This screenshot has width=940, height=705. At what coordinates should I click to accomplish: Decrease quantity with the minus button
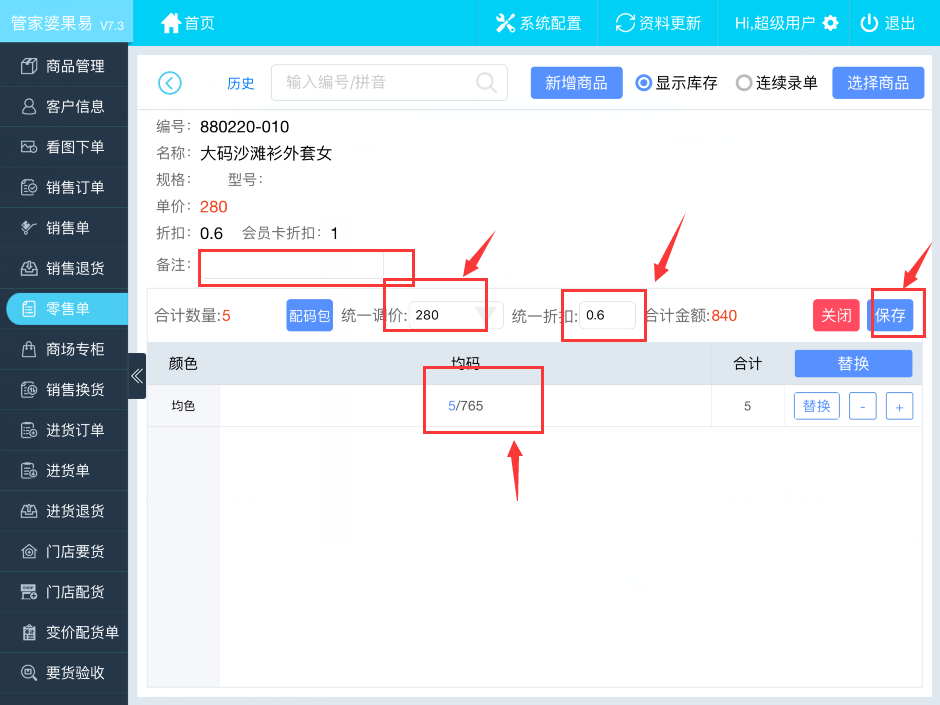coord(863,407)
